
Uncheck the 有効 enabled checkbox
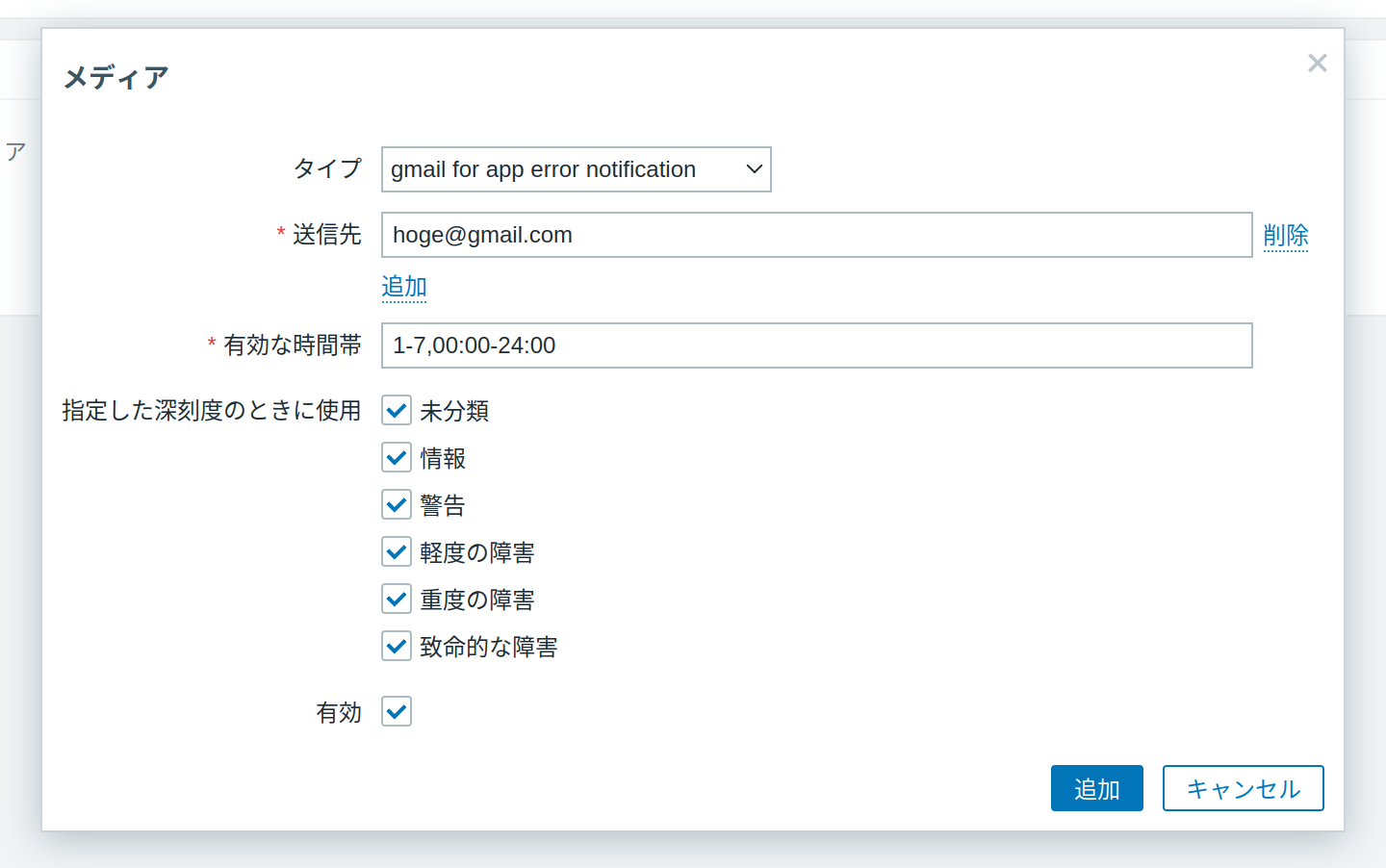point(397,711)
